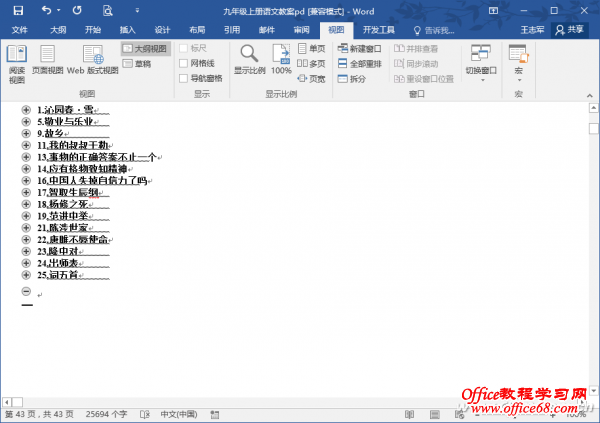
Task: Open the undo history dropdown arrow
Action: (59, 10)
